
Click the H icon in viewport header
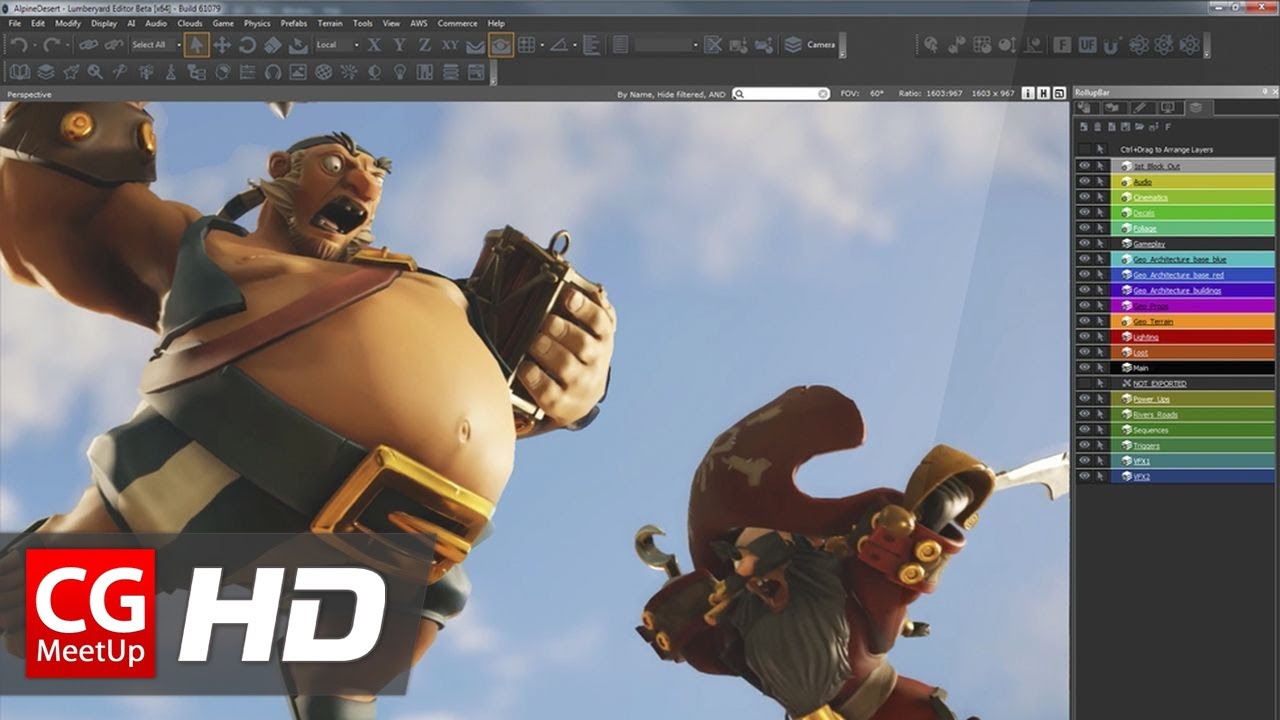coord(1043,93)
